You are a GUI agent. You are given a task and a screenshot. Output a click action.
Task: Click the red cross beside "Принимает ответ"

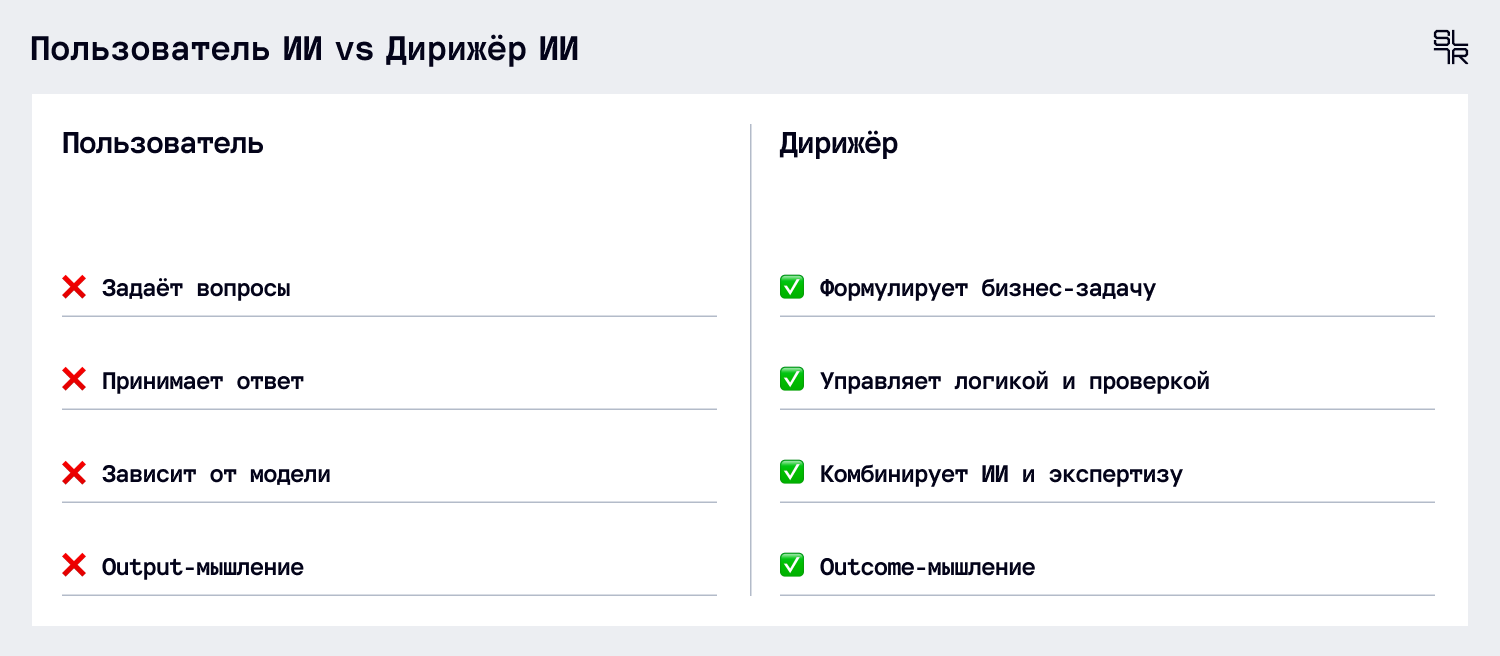[74, 380]
